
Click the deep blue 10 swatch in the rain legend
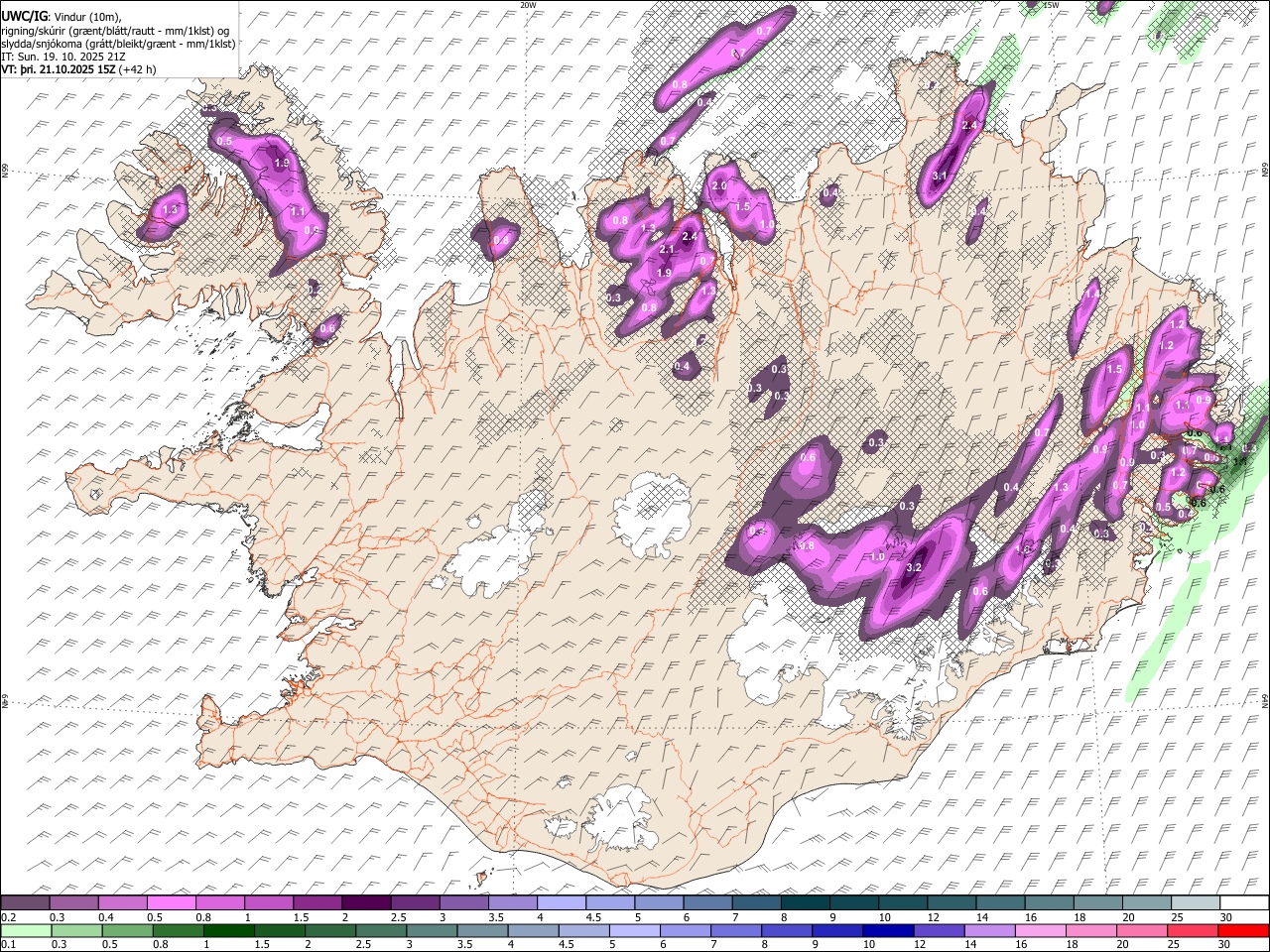[887, 930]
